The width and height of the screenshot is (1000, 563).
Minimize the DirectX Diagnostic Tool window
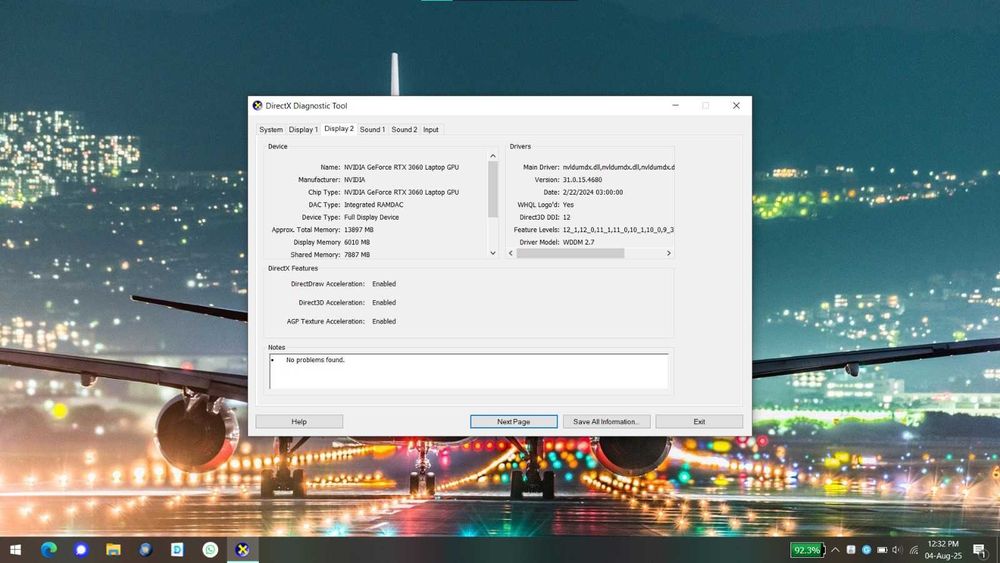[x=675, y=106]
